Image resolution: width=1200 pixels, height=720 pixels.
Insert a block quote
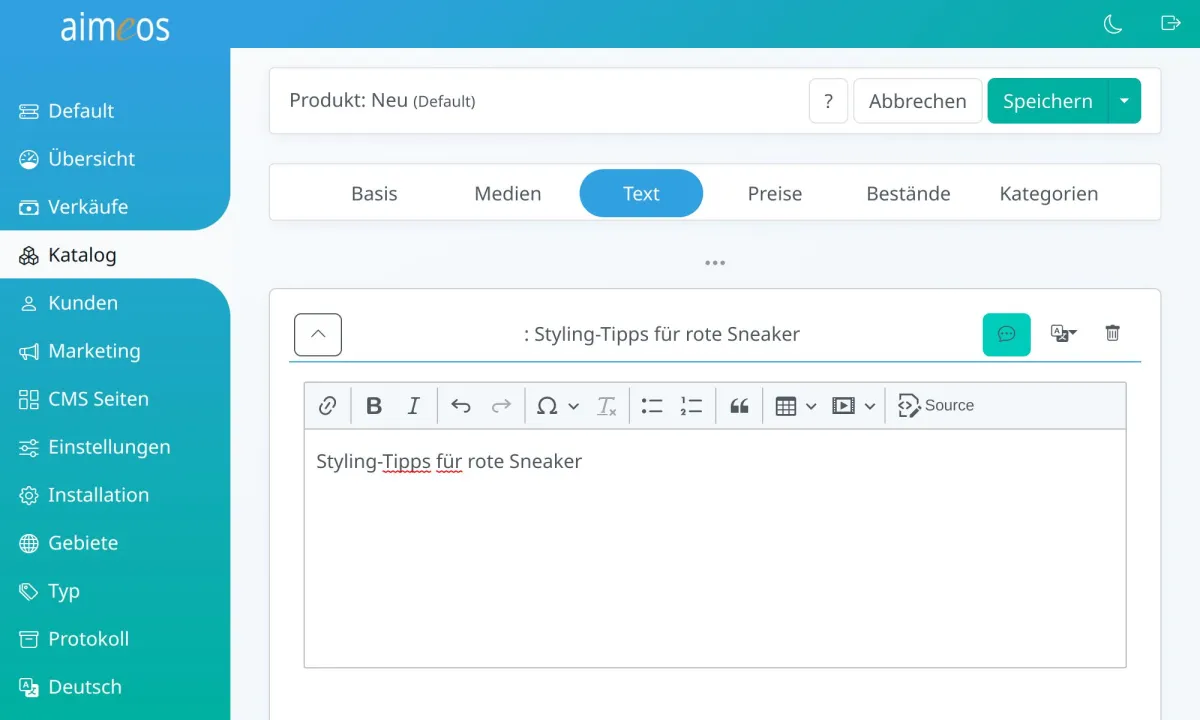(739, 405)
